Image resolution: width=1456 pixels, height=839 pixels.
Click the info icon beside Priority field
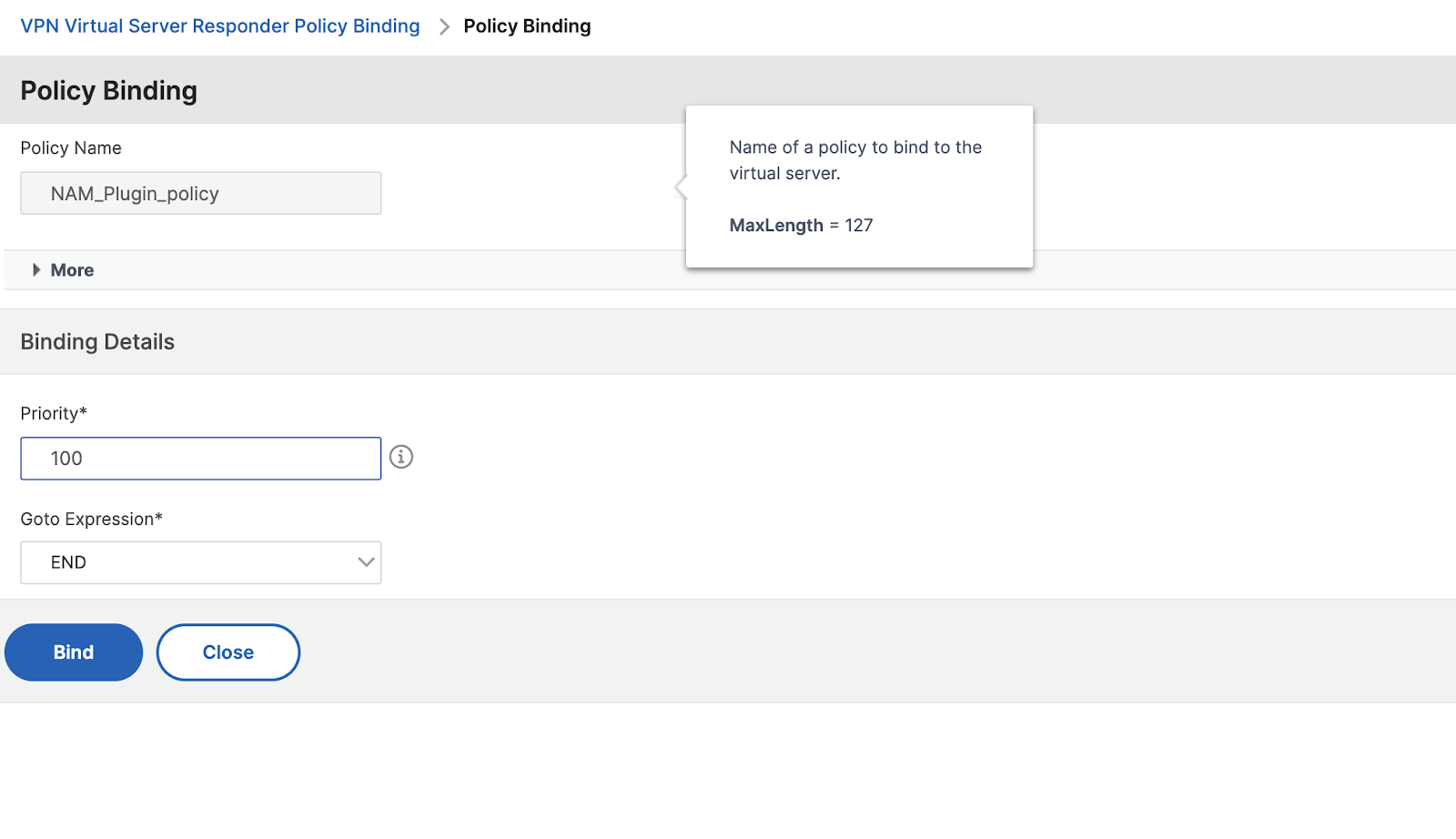coord(402,458)
